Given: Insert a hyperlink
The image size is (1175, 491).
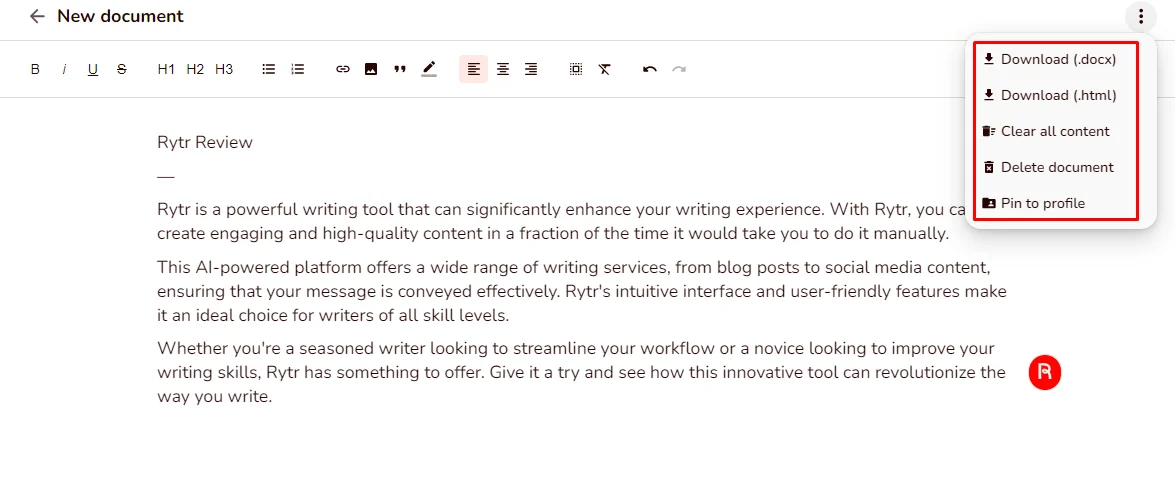Looking at the screenshot, I should click(x=343, y=69).
